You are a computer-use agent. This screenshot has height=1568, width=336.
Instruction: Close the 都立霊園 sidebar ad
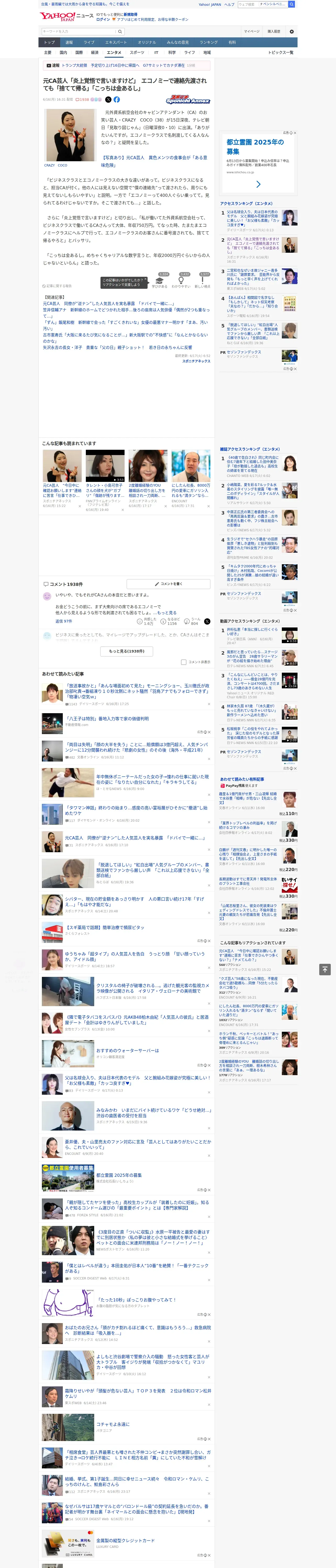pos(295,133)
